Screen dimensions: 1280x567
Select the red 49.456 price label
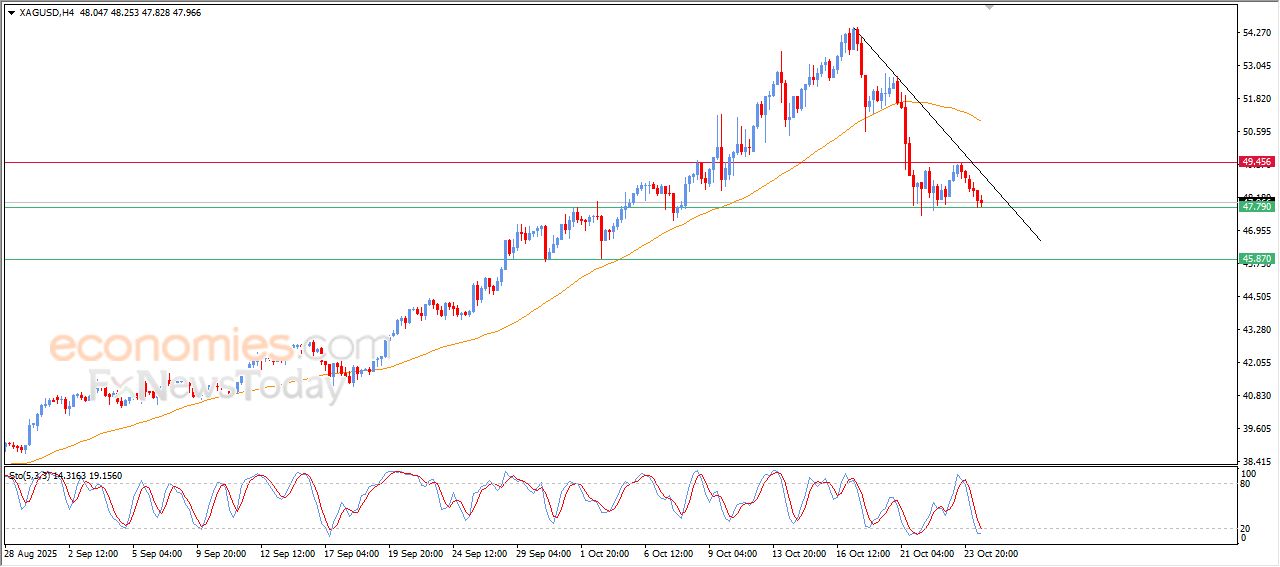[x=1256, y=161]
